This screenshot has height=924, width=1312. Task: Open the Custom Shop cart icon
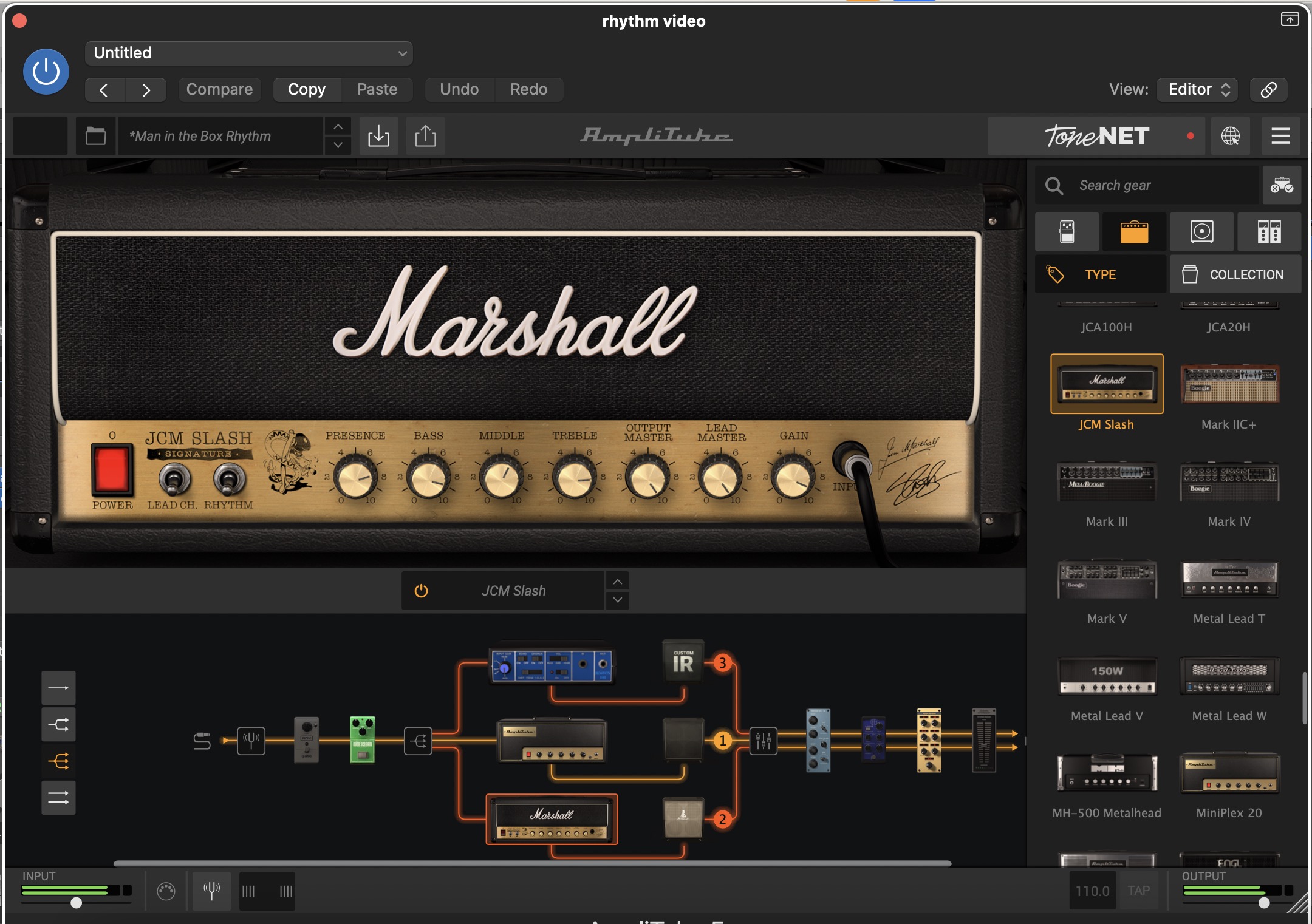[1282, 185]
